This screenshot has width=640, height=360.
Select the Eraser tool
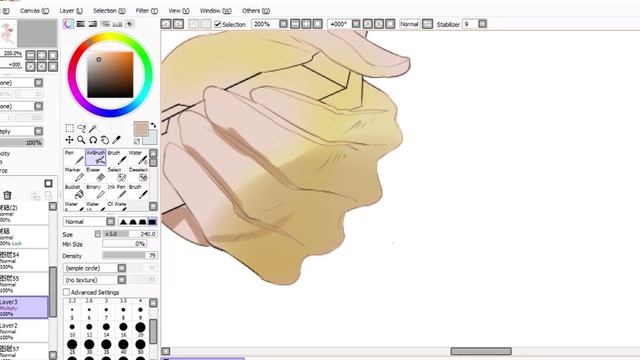pyautogui.click(x=96, y=174)
